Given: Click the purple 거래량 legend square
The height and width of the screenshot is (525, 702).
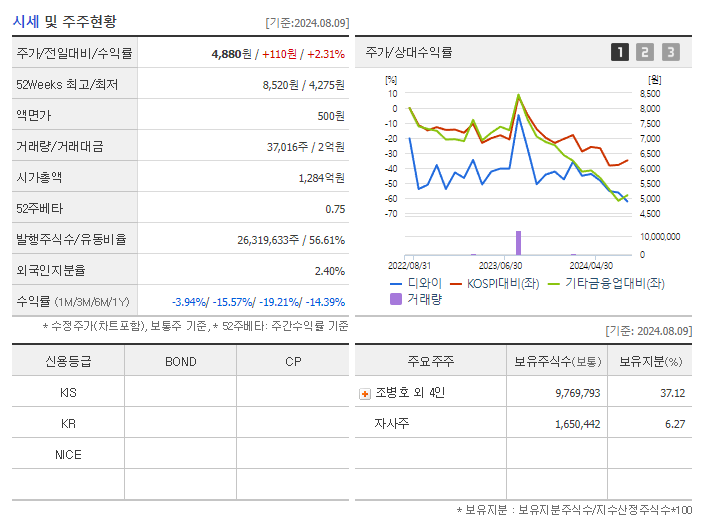Looking at the screenshot, I should click(396, 299).
